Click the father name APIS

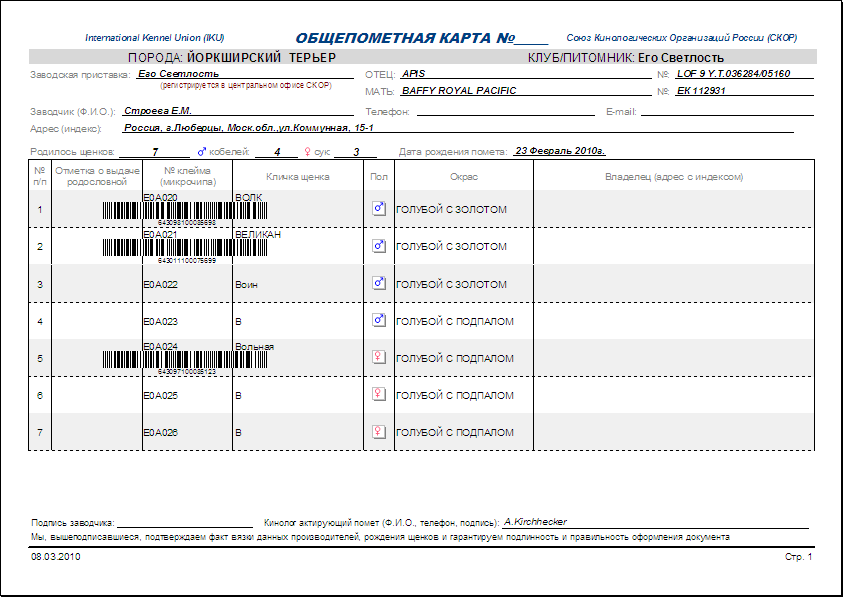413,74
